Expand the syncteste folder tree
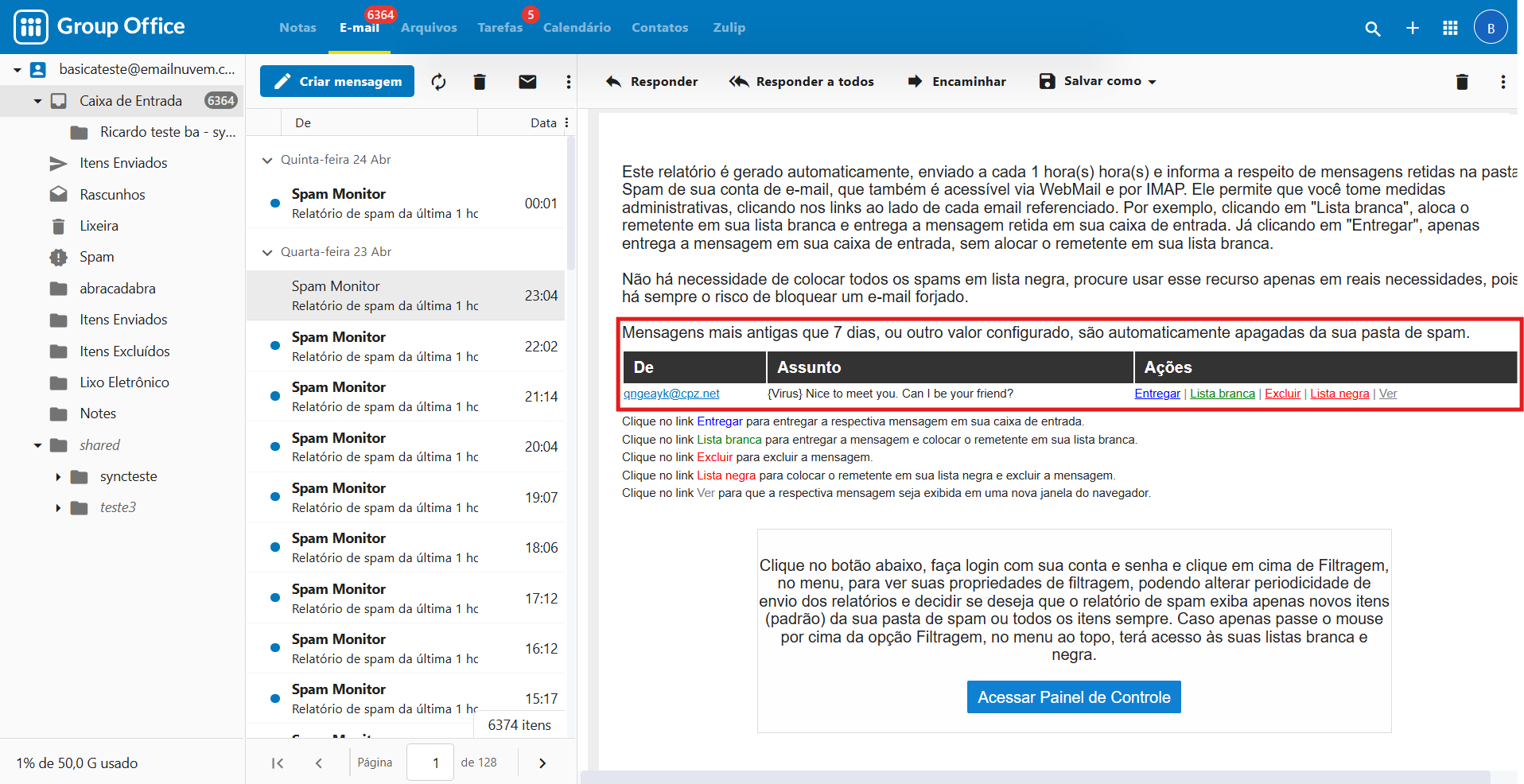The width and height of the screenshot is (1524, 784). [58, 477]
